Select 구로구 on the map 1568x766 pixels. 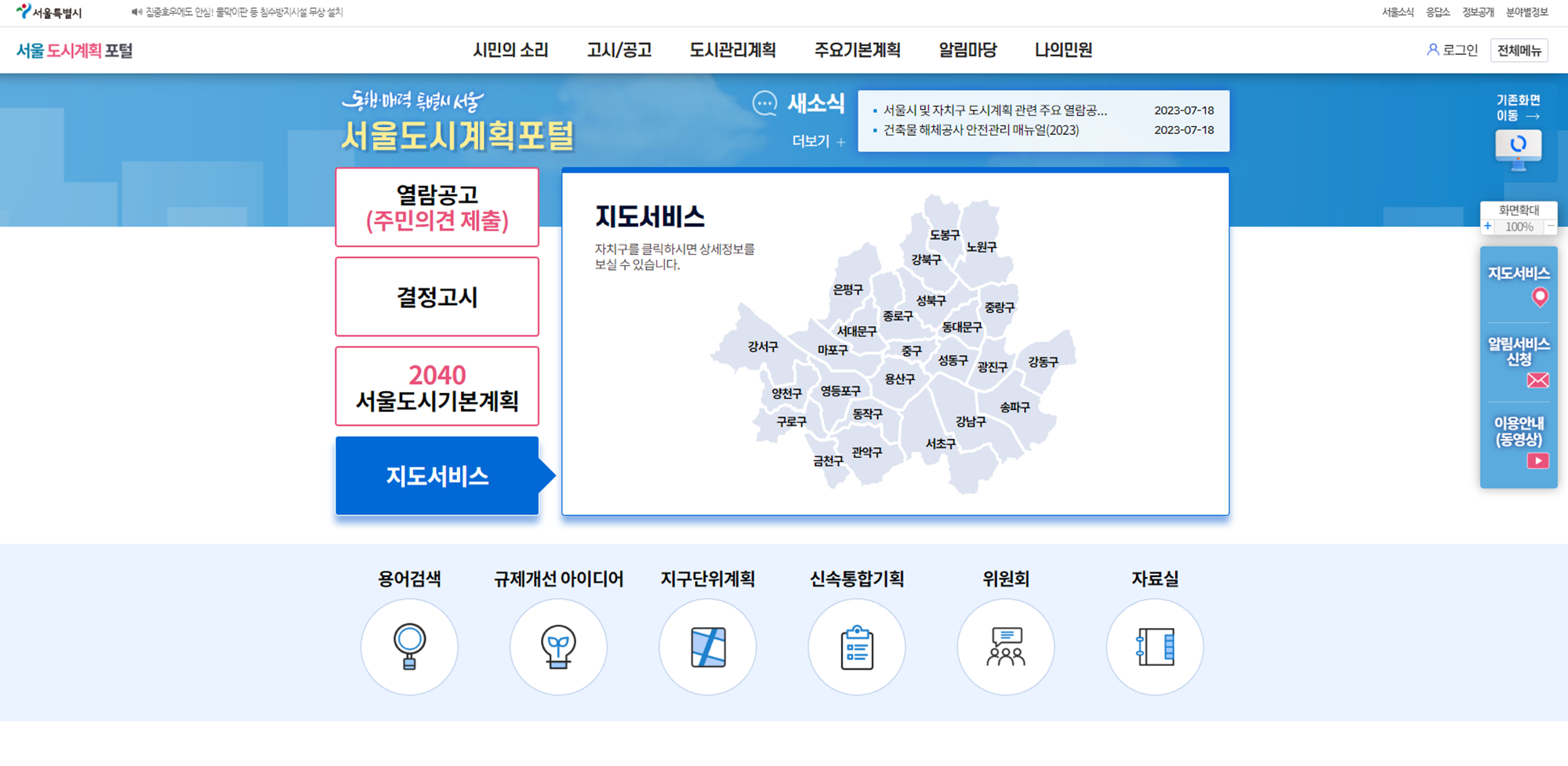click(791, 422)
